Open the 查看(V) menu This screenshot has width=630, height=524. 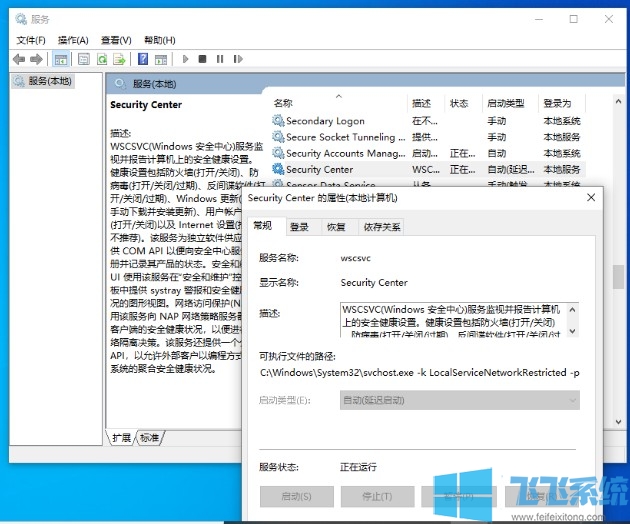(x=116, y=40)
